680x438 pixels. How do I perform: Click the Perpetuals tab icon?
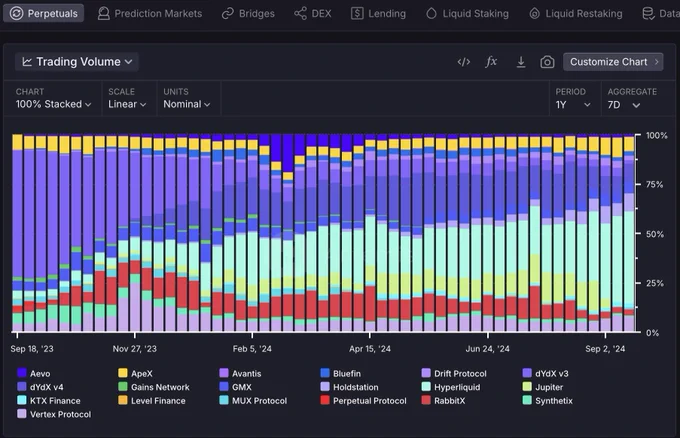coord(16,13)
